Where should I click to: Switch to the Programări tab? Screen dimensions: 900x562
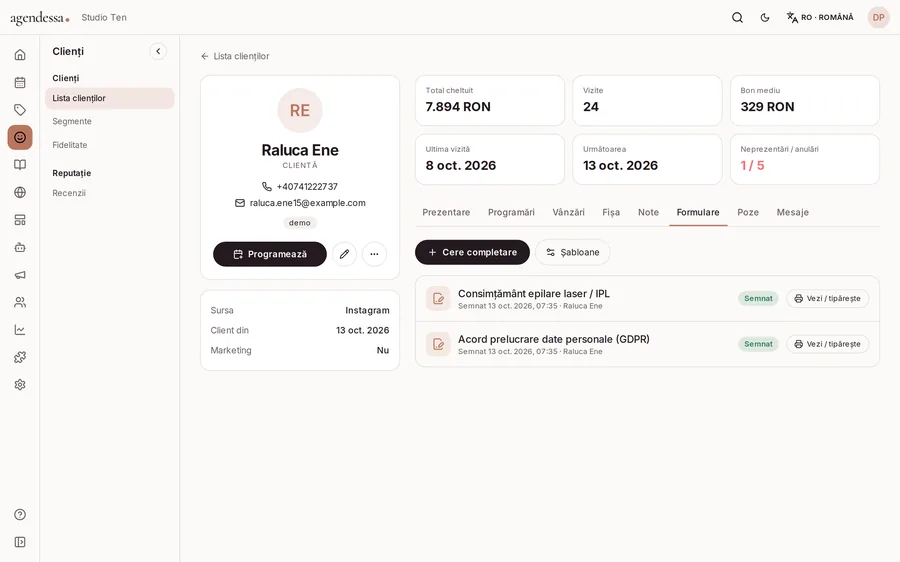click(511, 212)
